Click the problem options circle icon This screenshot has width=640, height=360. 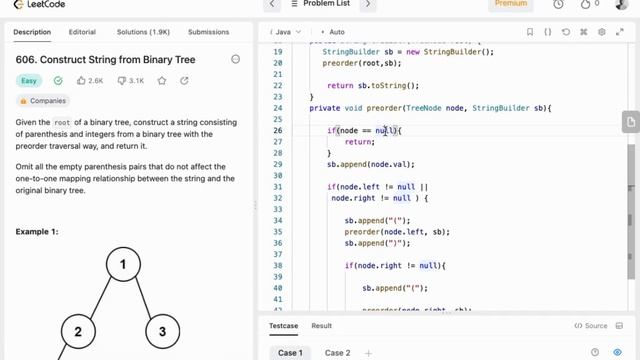[236, 59]
